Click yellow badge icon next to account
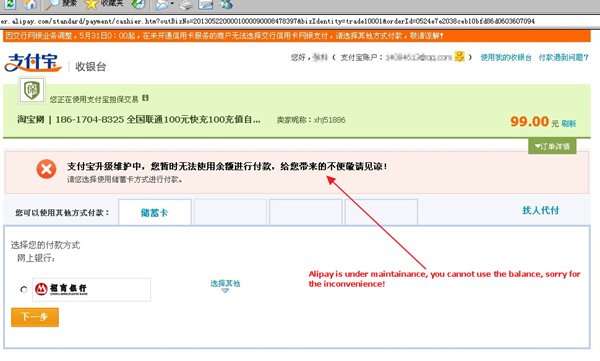The width and height of the screenshot is (600, 361). click(459, 57)
